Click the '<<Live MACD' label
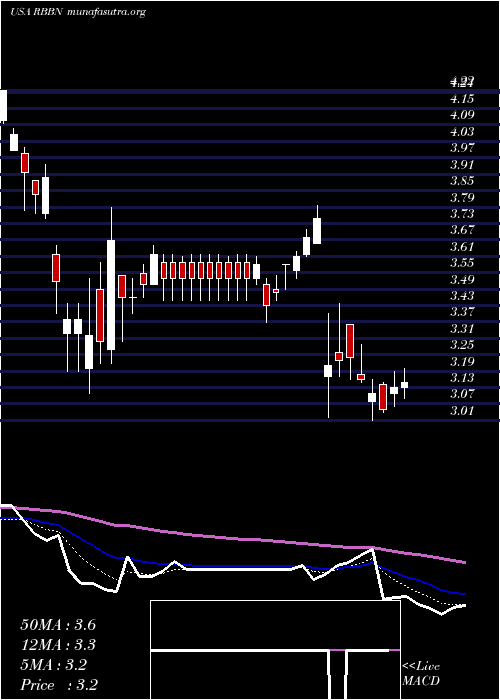 tap(421, 674)
